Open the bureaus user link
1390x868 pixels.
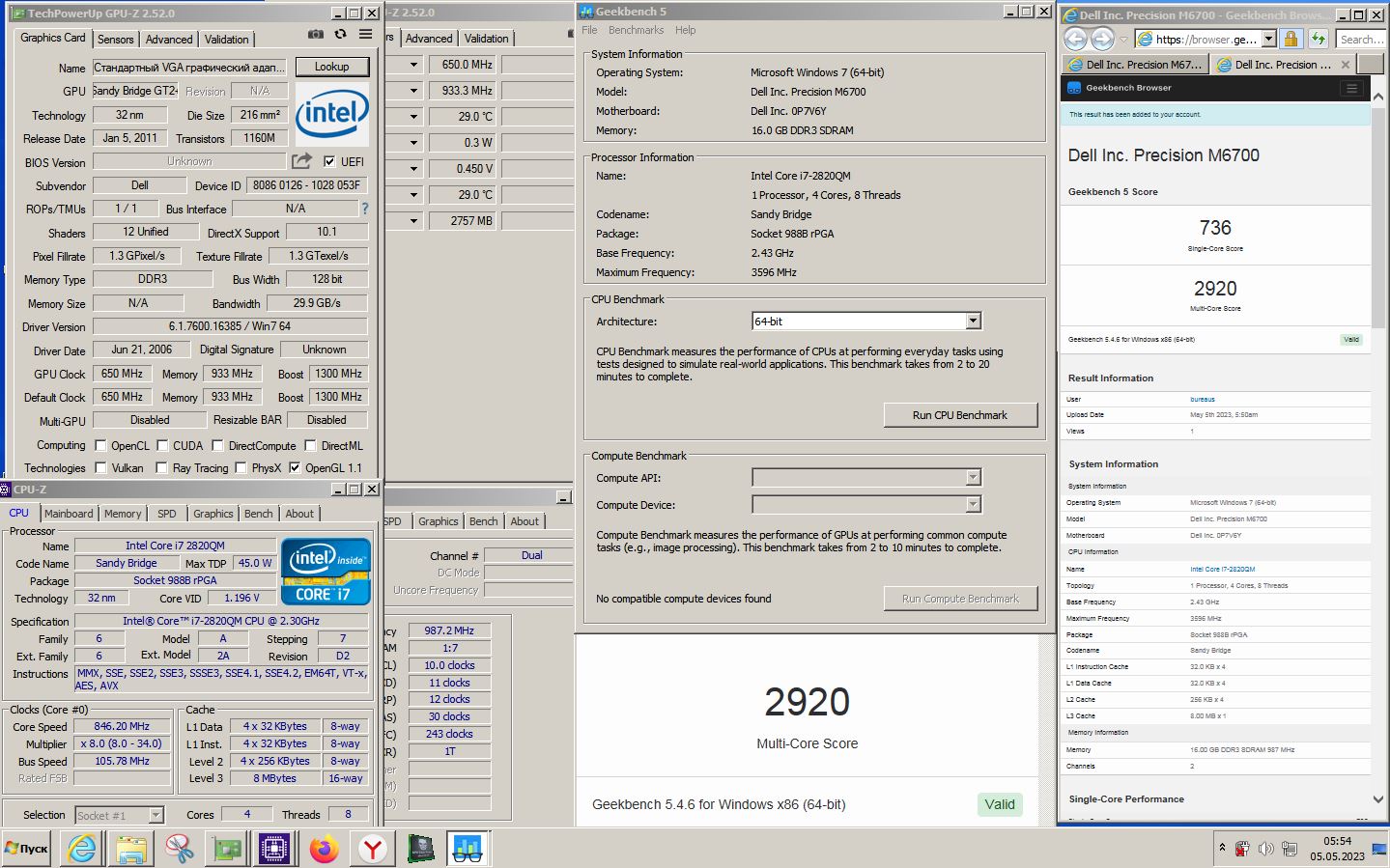click(1203, 399)
